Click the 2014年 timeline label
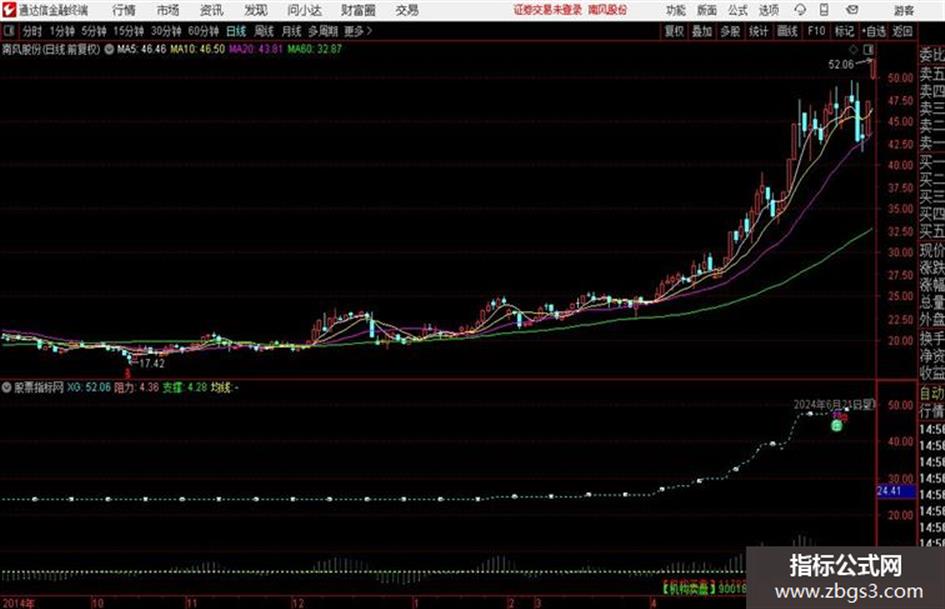 [x=18, y=603]
